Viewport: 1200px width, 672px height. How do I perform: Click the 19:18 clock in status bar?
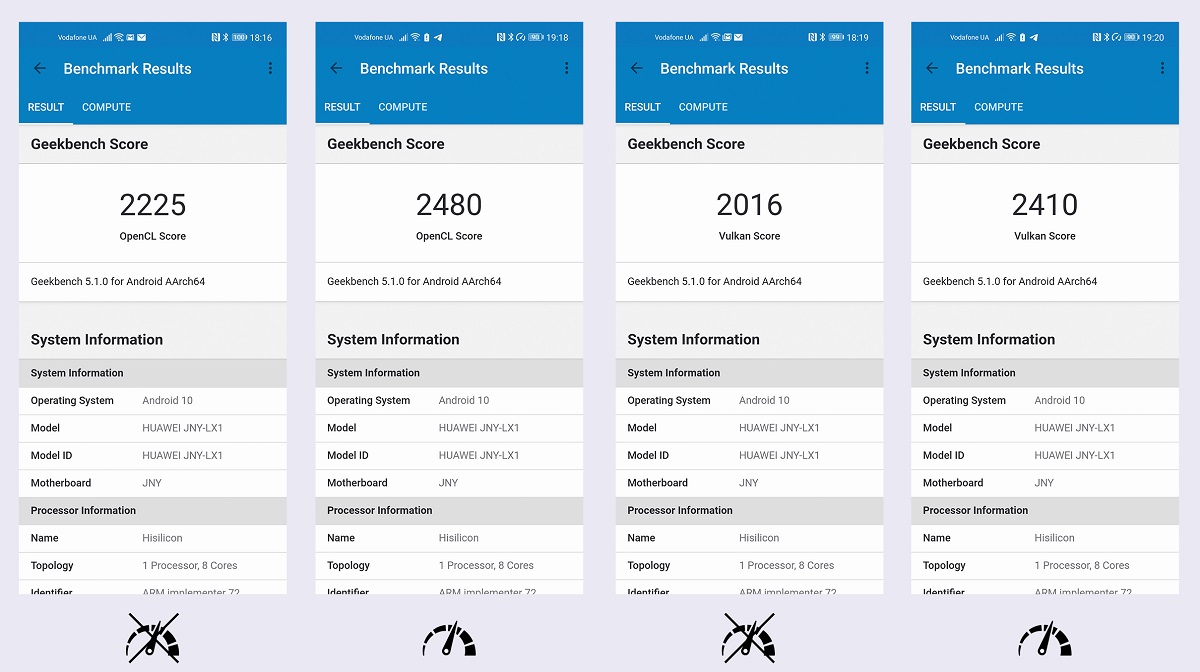557,38
